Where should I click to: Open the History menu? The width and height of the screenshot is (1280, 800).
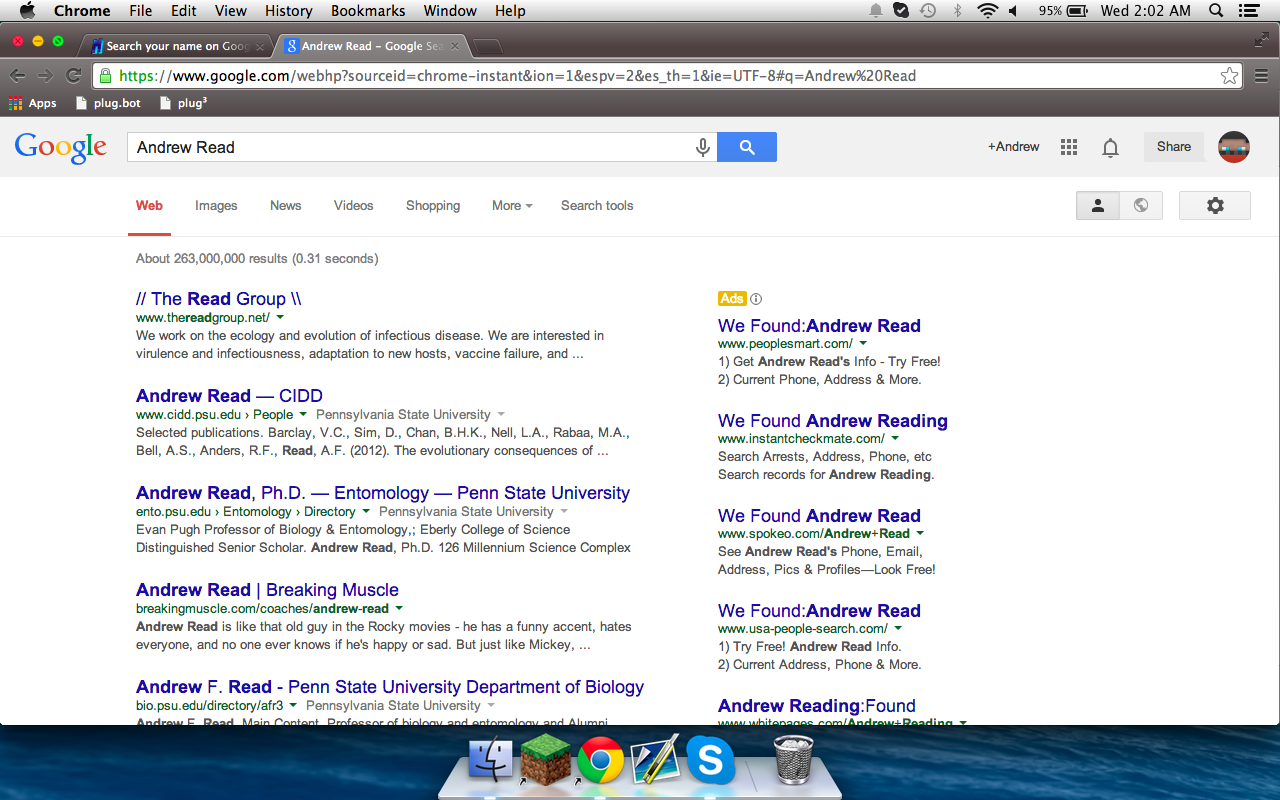pos(289,11)
